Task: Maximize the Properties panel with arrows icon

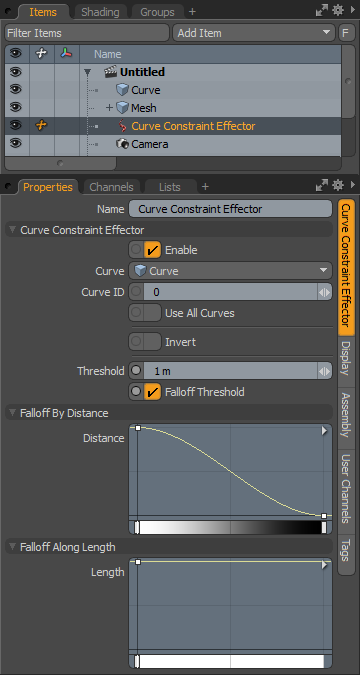Action: click(x=322, y=186)
